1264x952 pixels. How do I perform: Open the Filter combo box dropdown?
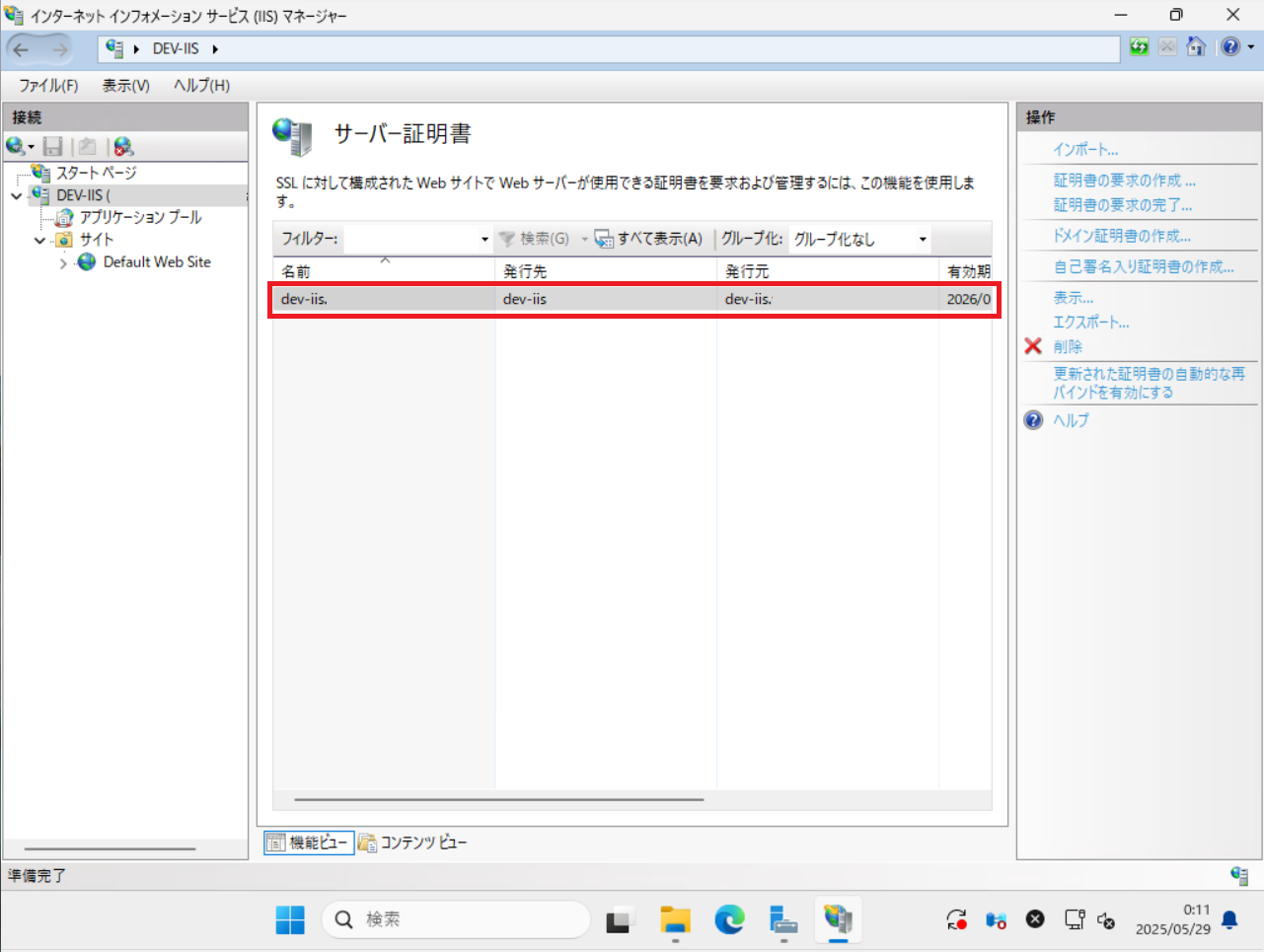(484, 239)
